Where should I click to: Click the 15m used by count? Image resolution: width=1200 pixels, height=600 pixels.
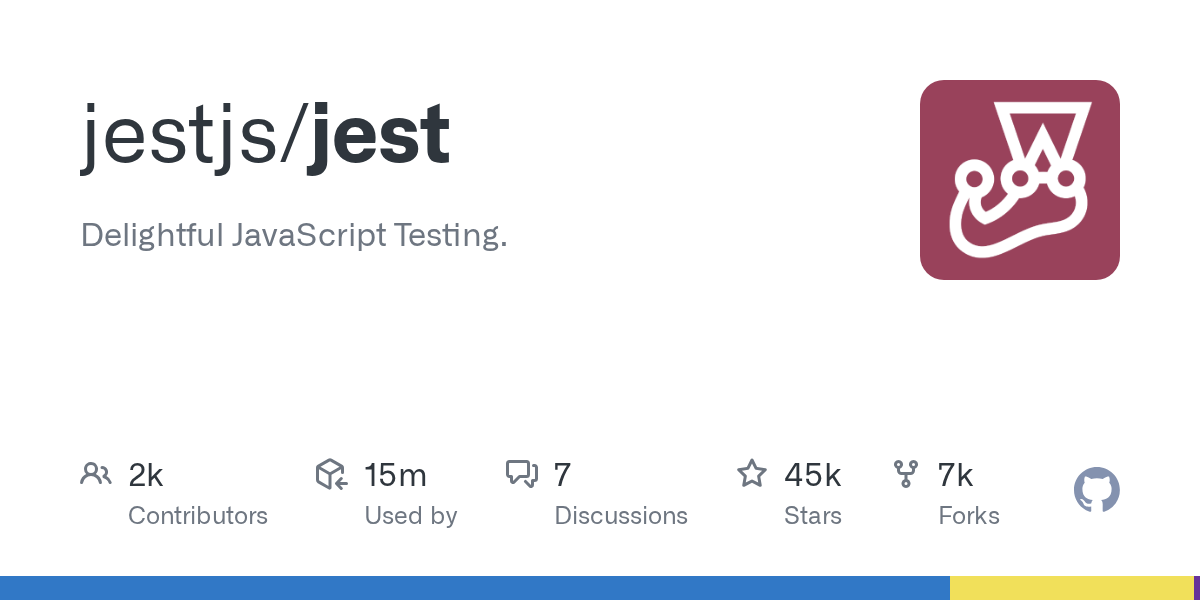pos(395,475)
